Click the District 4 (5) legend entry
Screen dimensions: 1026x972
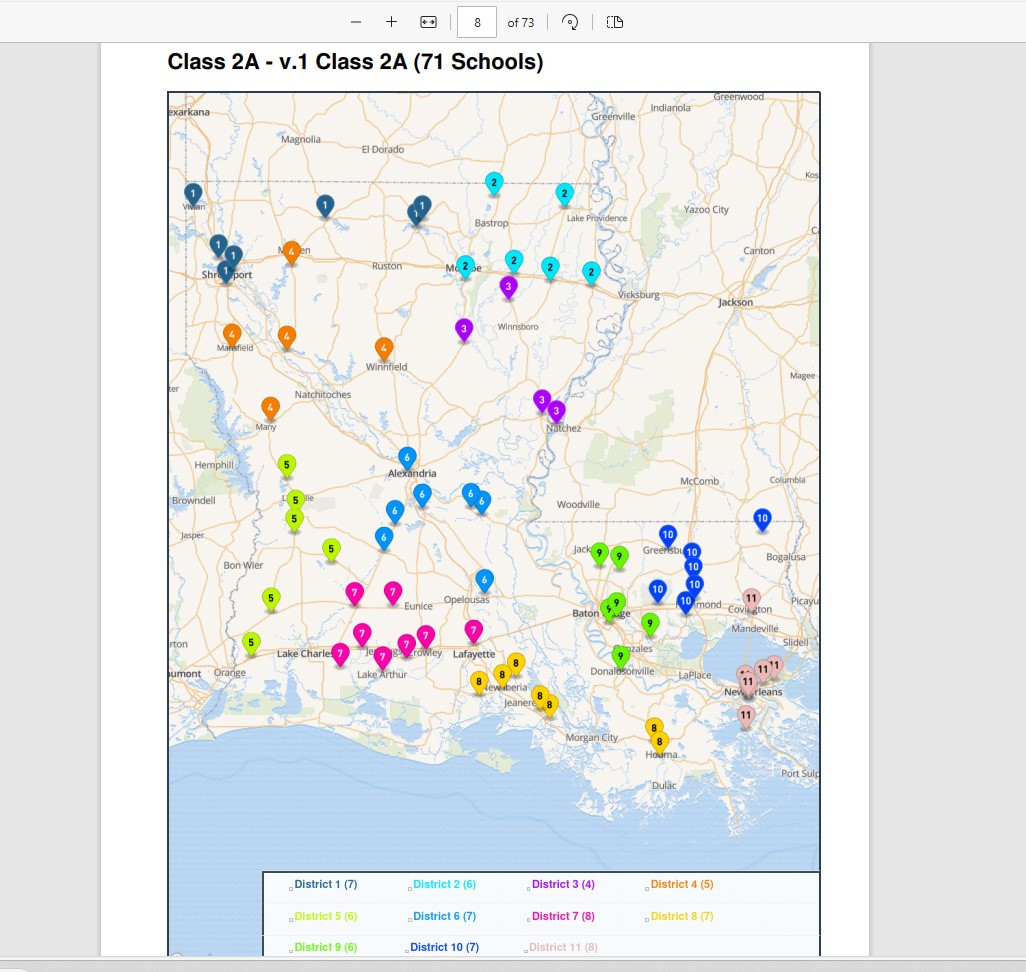tap(682, 884)
